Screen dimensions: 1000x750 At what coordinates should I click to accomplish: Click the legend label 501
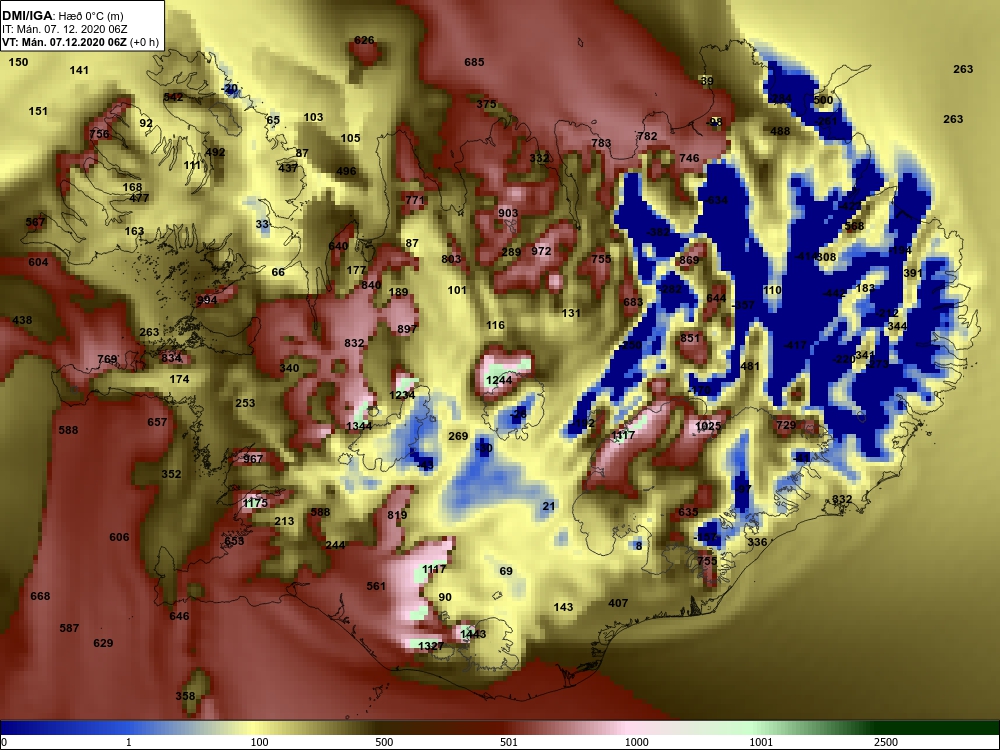(x=509, y=742)
